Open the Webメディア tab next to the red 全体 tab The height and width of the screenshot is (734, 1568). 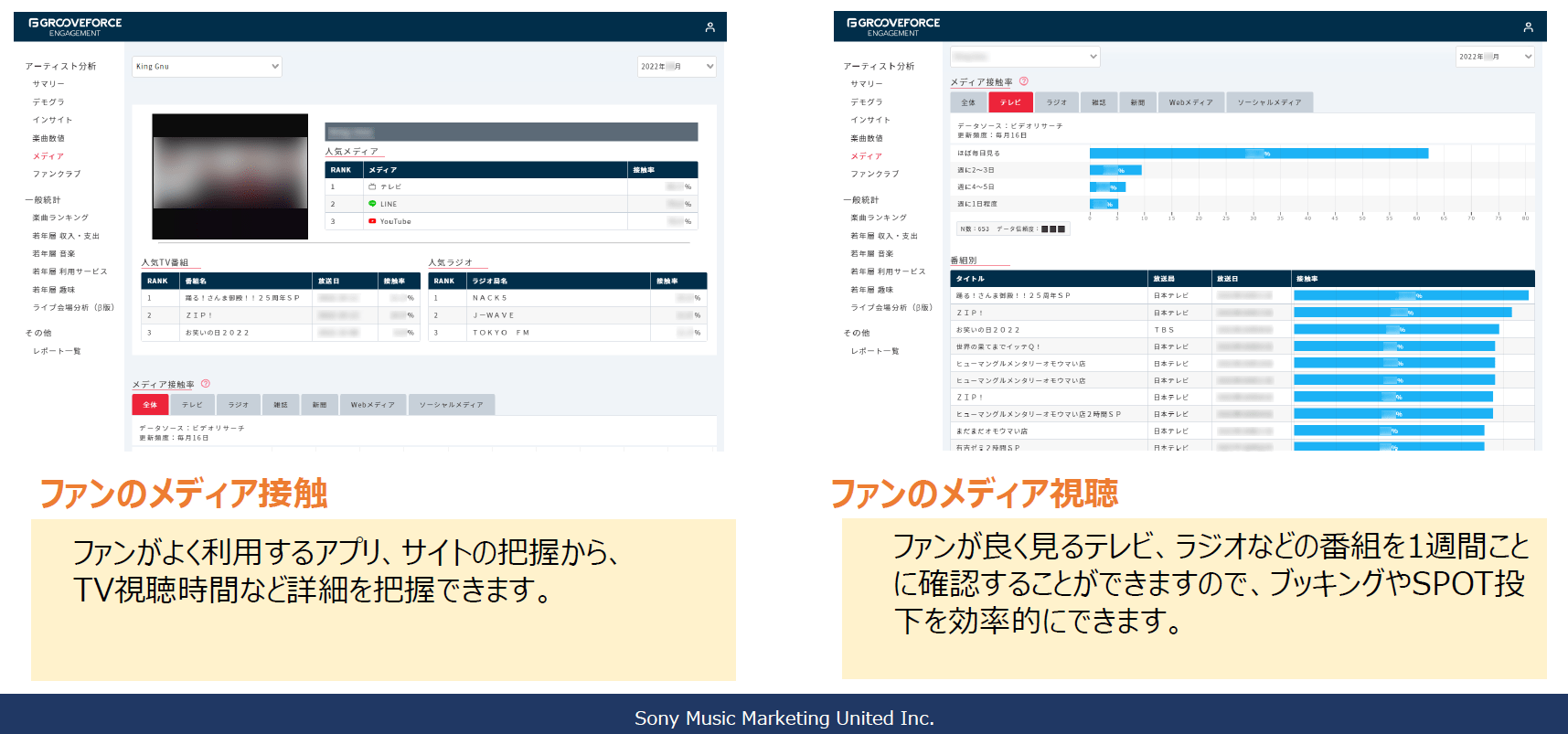coord(372,404)
